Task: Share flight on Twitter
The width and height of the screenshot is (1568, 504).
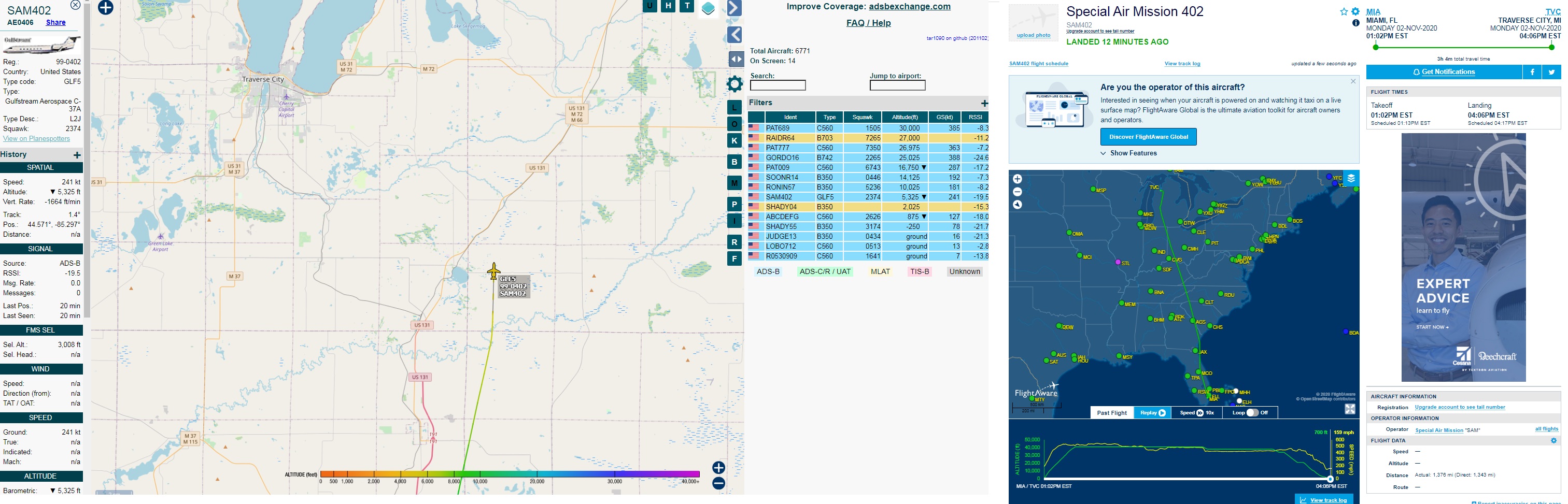Action: point(1551,73)
